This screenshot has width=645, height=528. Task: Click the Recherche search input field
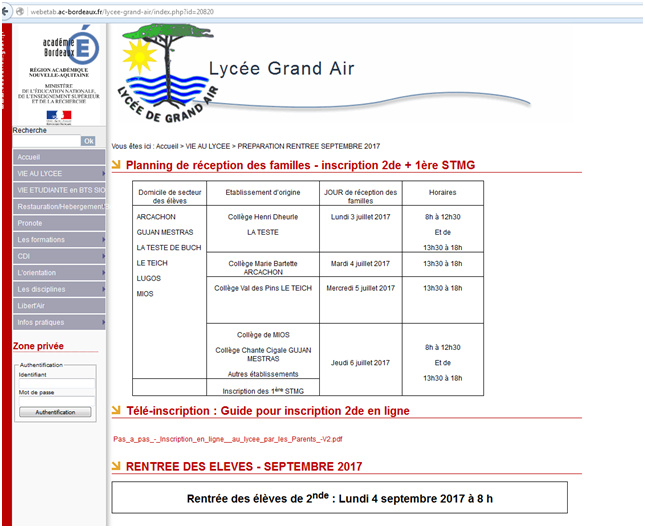46,141
